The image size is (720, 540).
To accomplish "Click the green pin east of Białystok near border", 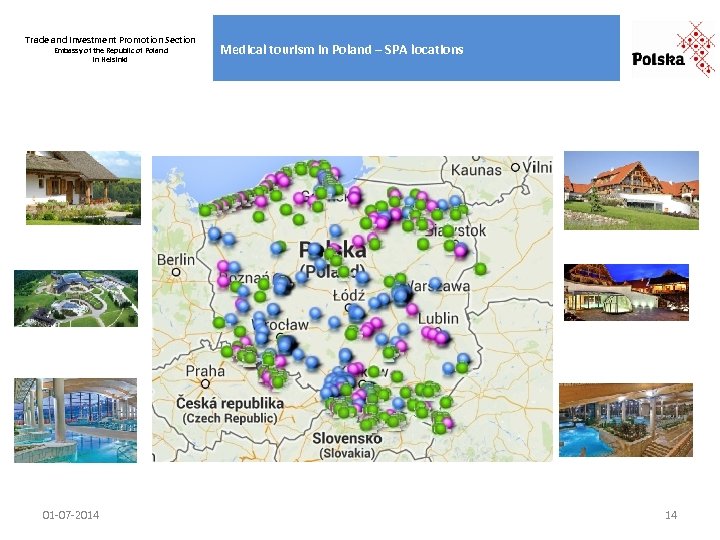I will pos(480,269).
